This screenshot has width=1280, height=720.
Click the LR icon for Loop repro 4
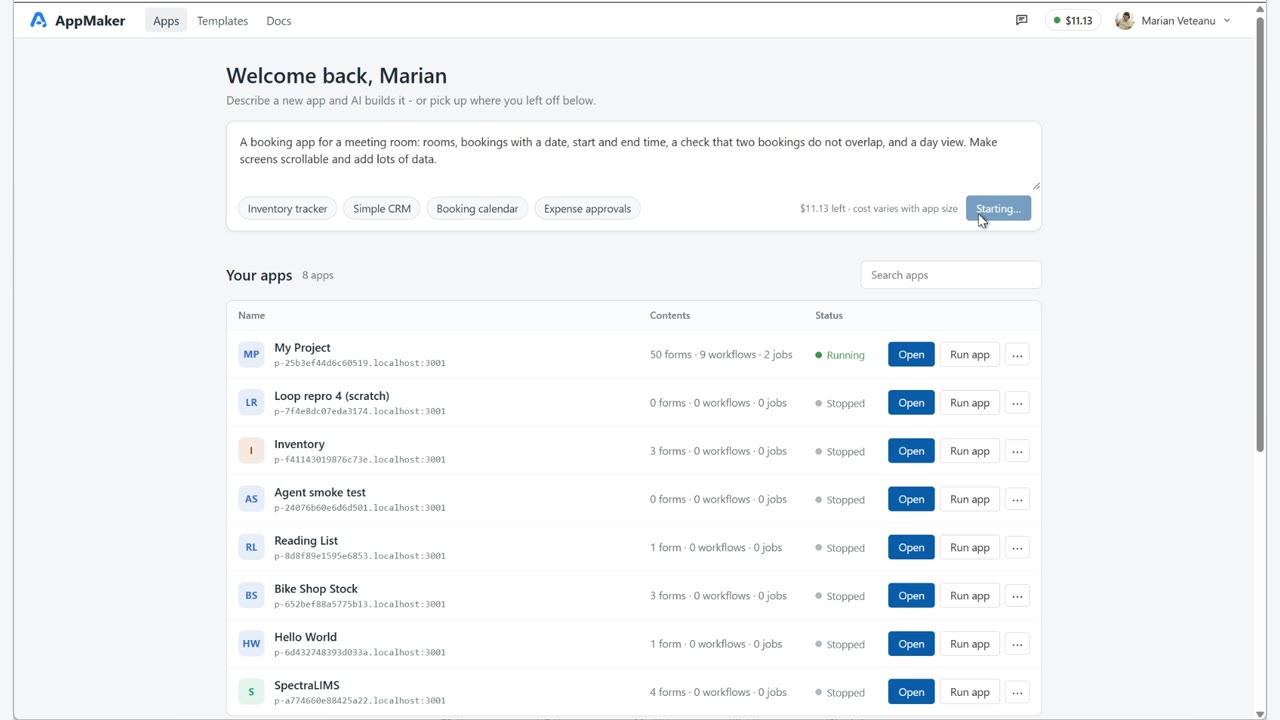coord(251,402)
